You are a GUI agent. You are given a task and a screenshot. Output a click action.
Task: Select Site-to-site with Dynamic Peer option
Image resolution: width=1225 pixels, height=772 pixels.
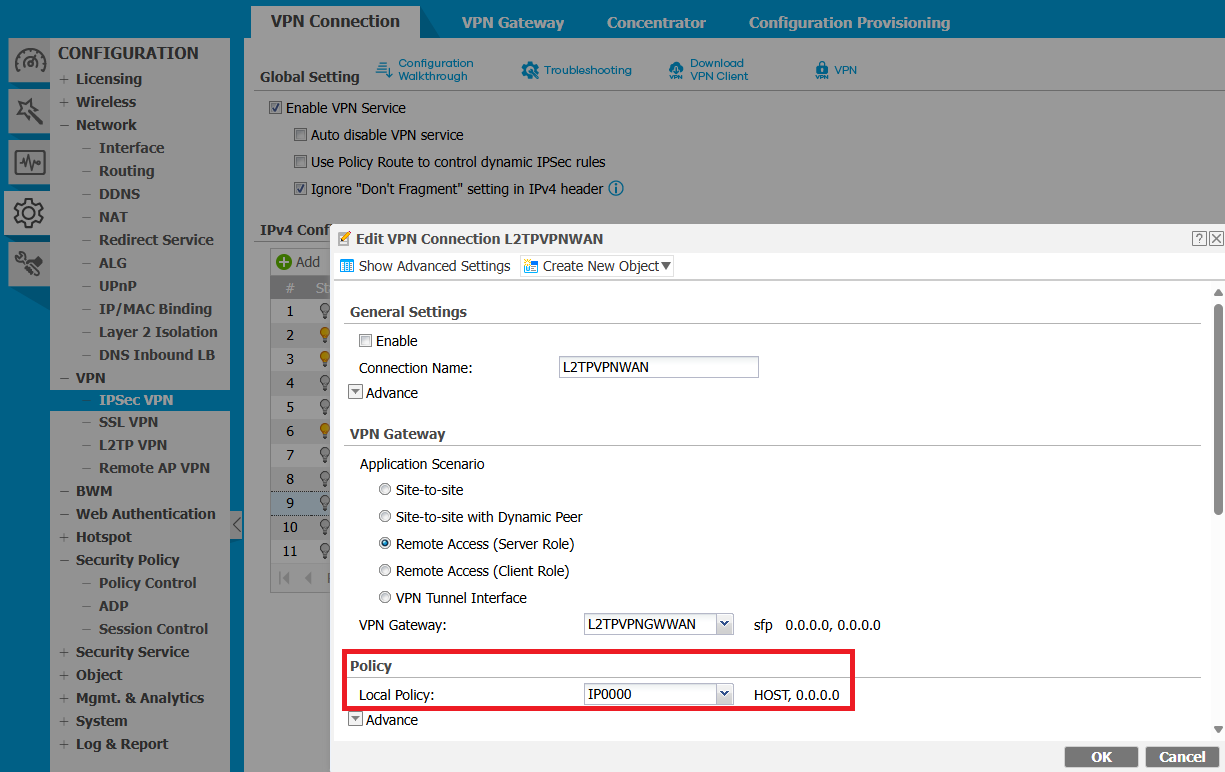coord(385,517)
